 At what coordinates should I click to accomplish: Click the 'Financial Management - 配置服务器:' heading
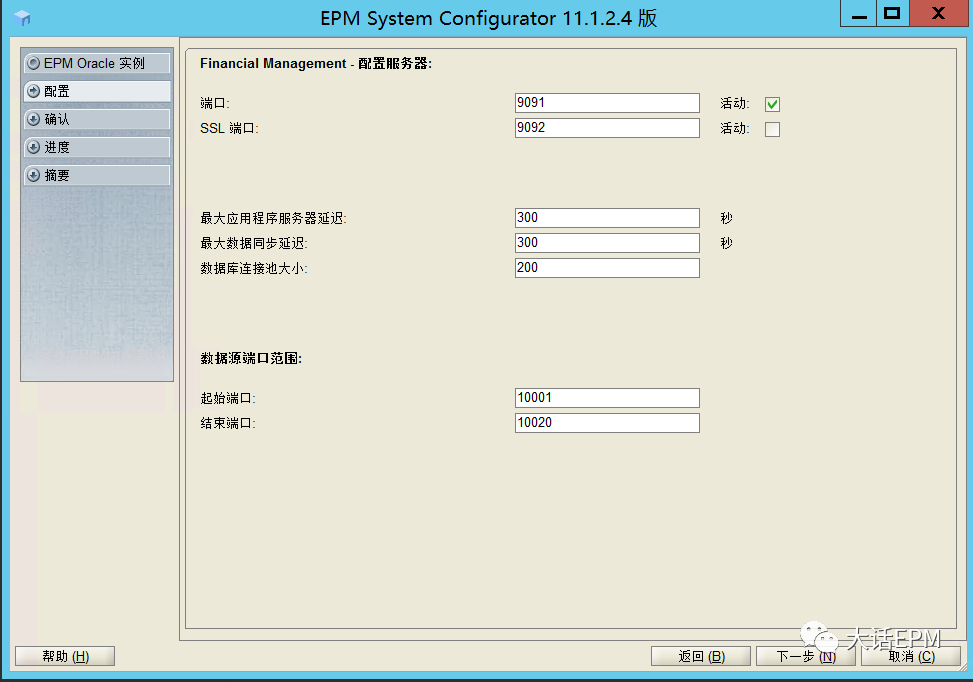pos(316,63)
